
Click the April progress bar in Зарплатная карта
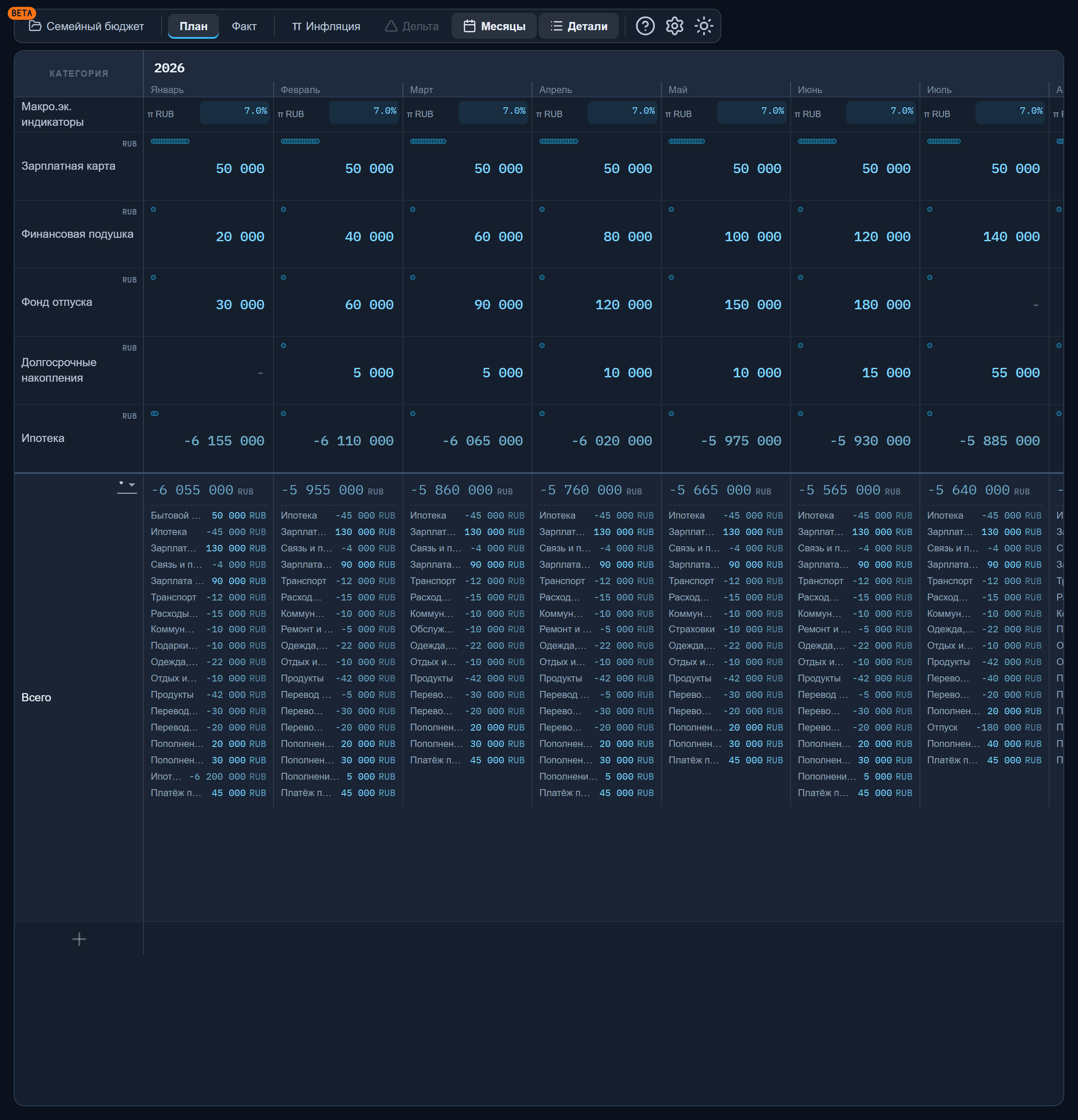(558, 141)
